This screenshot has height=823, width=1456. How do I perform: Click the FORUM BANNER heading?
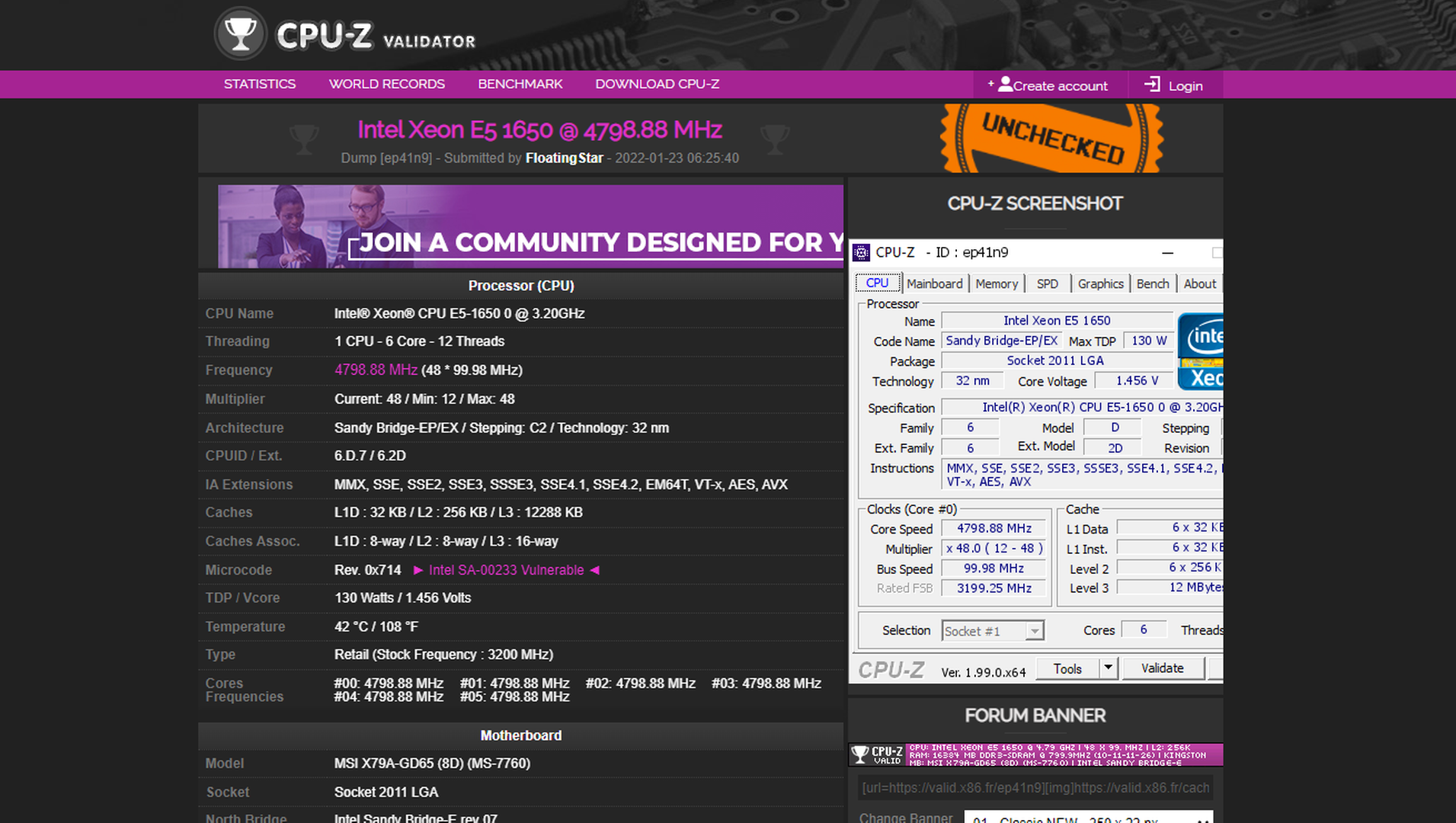[1035, 716]
